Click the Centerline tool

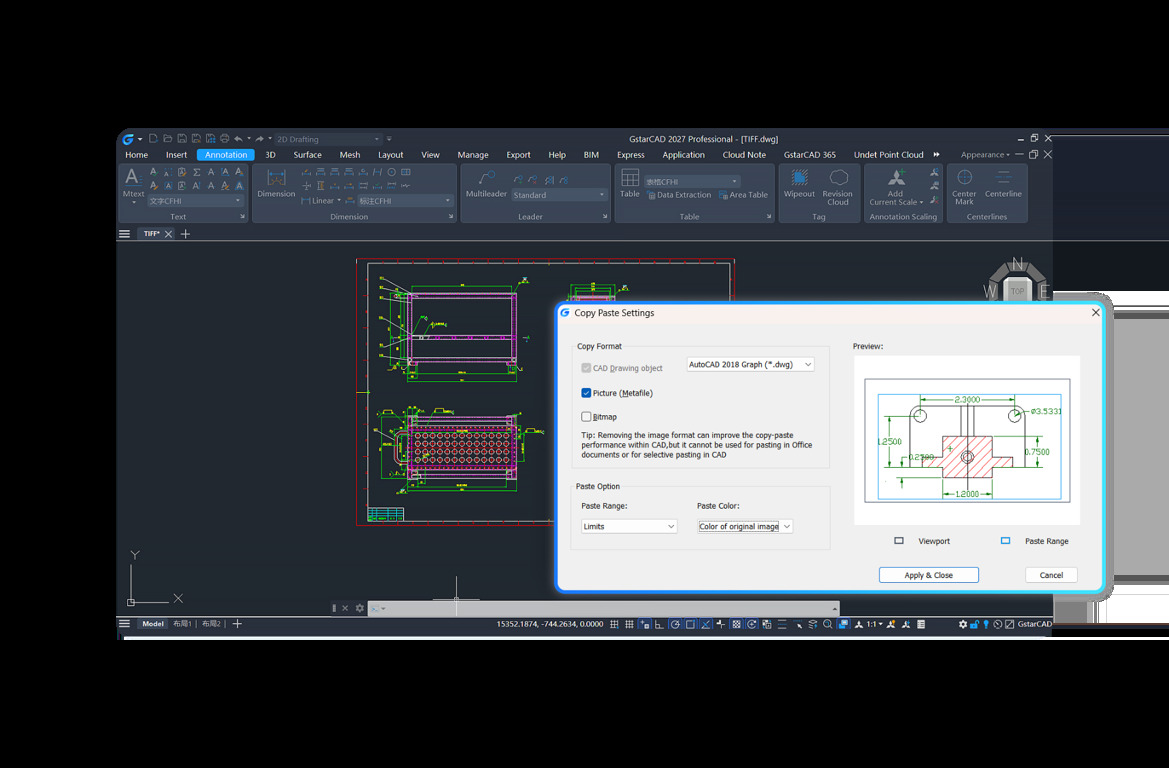1003,183
